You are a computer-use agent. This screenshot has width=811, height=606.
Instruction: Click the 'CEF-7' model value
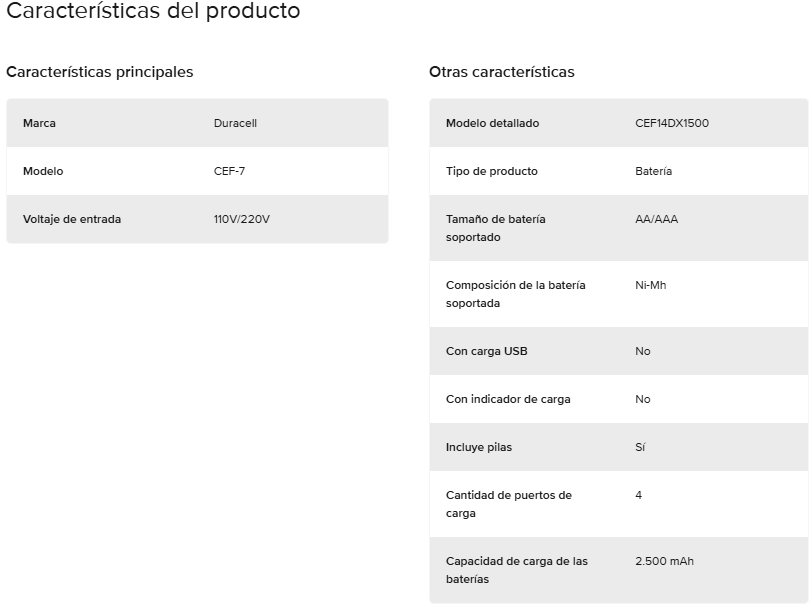[x=229, y=171]
